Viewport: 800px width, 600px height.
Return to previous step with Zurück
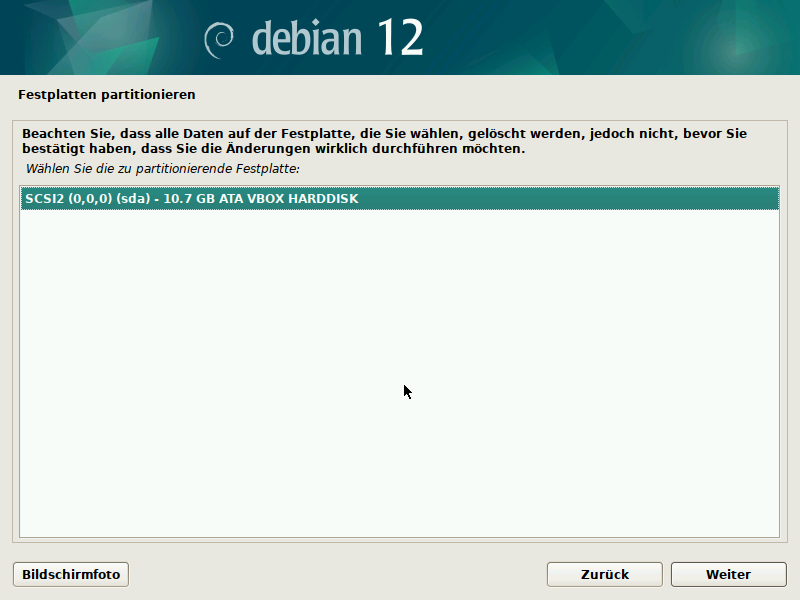pyautogui.click(x=604, y=574)
